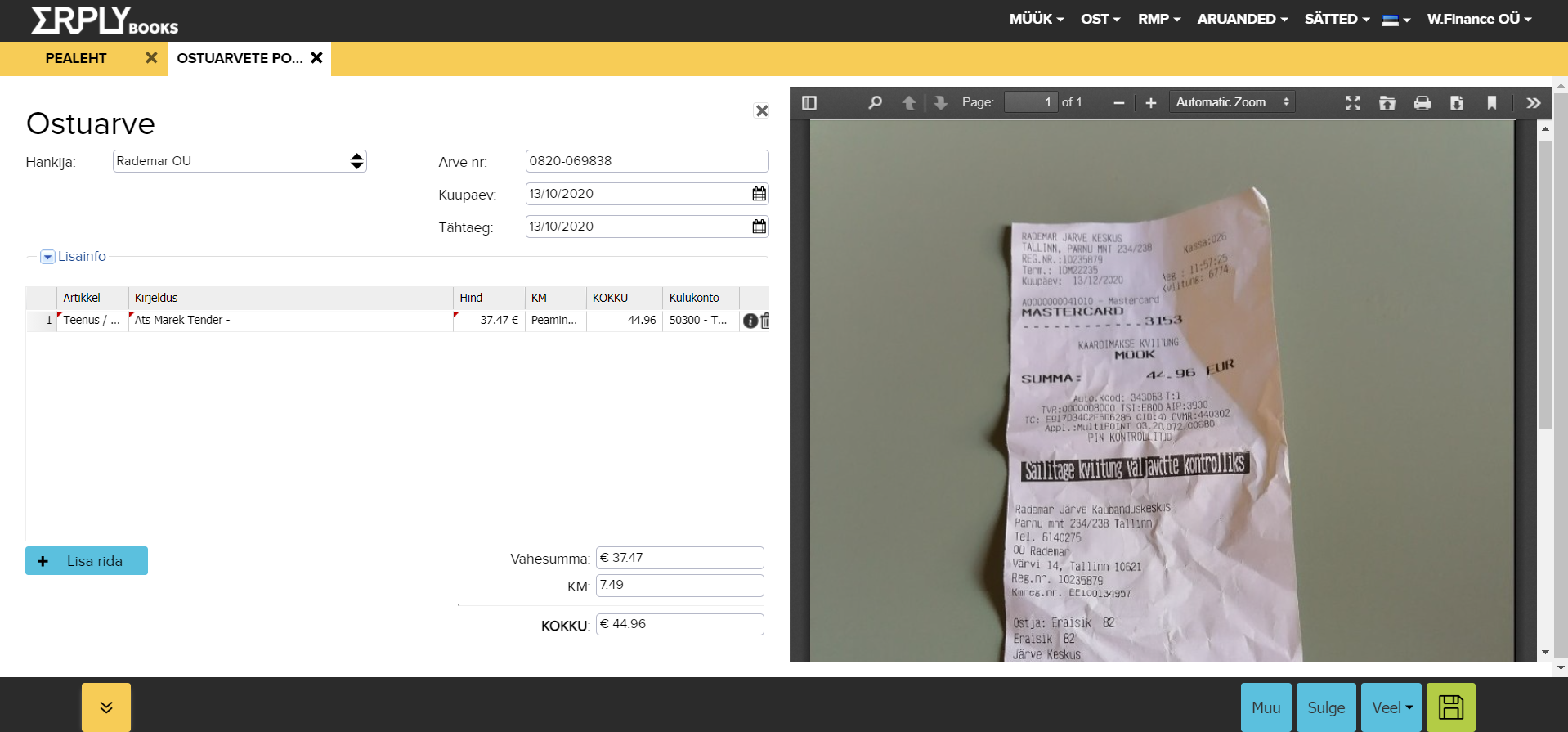Open the MÜÜK menu
Screen dimensions: 1568x732
(1037, 19)
